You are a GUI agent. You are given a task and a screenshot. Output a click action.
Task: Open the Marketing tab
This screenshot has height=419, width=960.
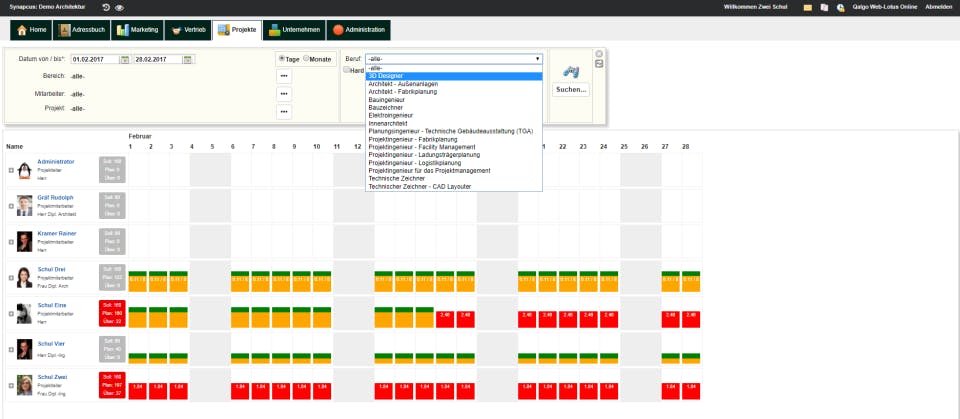pyautogui.click(x=137, y=30)
